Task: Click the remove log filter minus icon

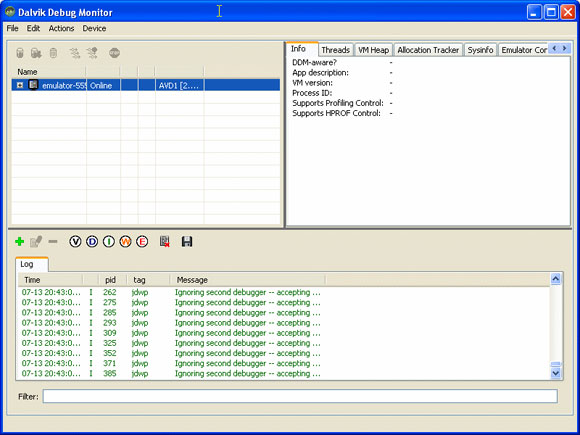Action: pyautogui.click(x=53, y=242)
